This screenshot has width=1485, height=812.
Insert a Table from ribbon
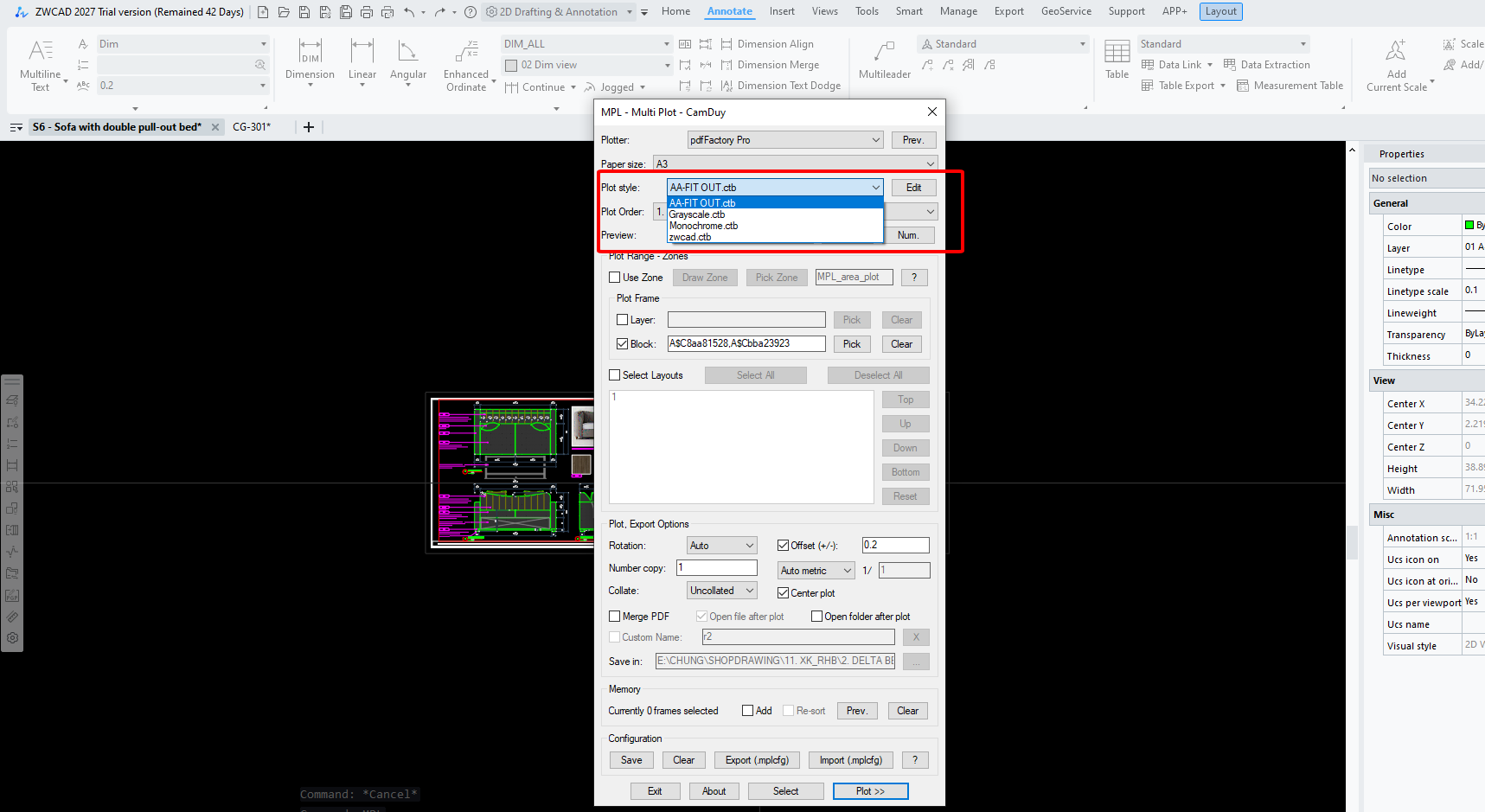[1117, 61]
